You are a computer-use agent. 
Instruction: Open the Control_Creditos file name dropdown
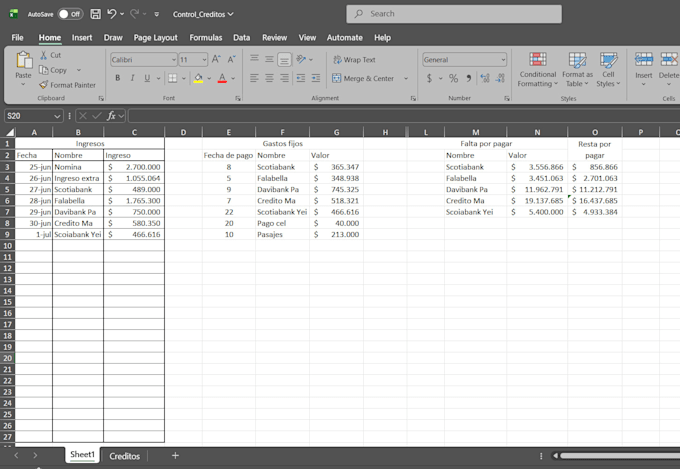203,14
